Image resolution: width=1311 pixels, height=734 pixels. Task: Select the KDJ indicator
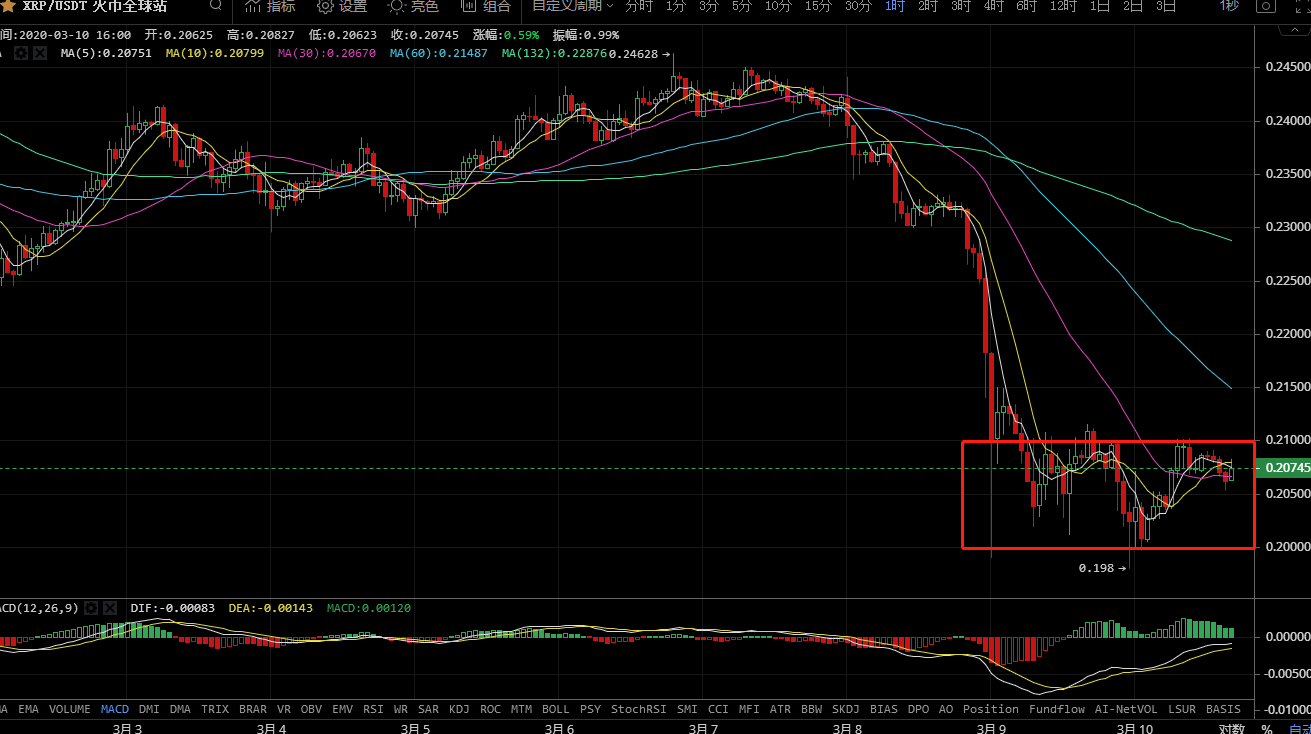click(459, 709)
